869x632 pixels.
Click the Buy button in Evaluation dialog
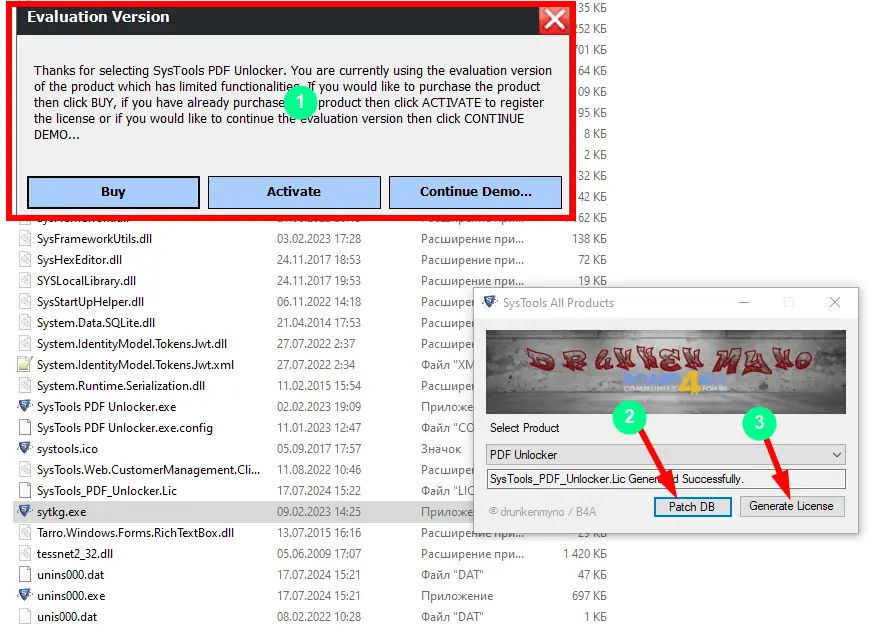pos(113,192)
